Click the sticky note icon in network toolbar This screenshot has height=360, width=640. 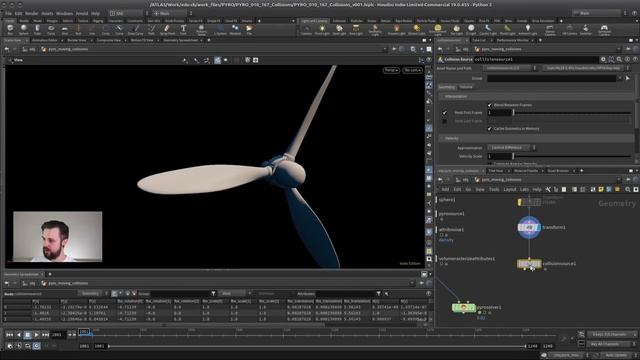(601, 190)
